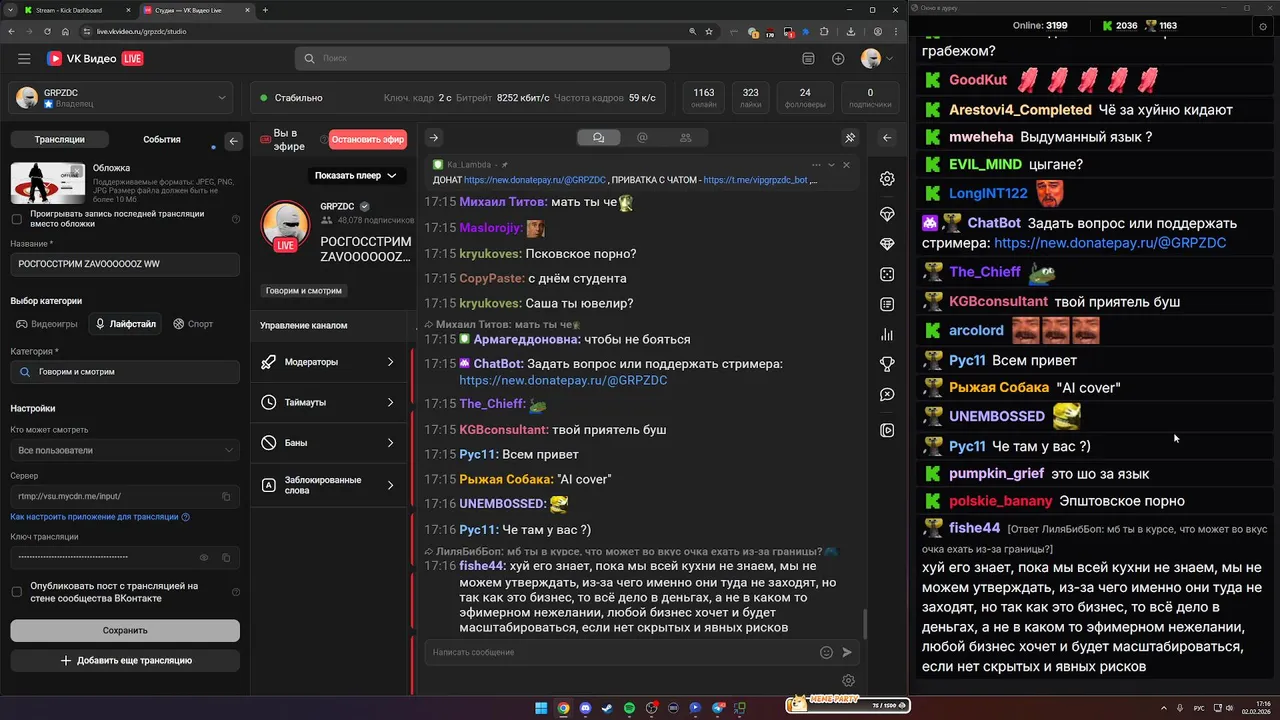The height and width of the screenshot is (720, 1280).
Task: Open Discord from taskbar
Action: 585,708
